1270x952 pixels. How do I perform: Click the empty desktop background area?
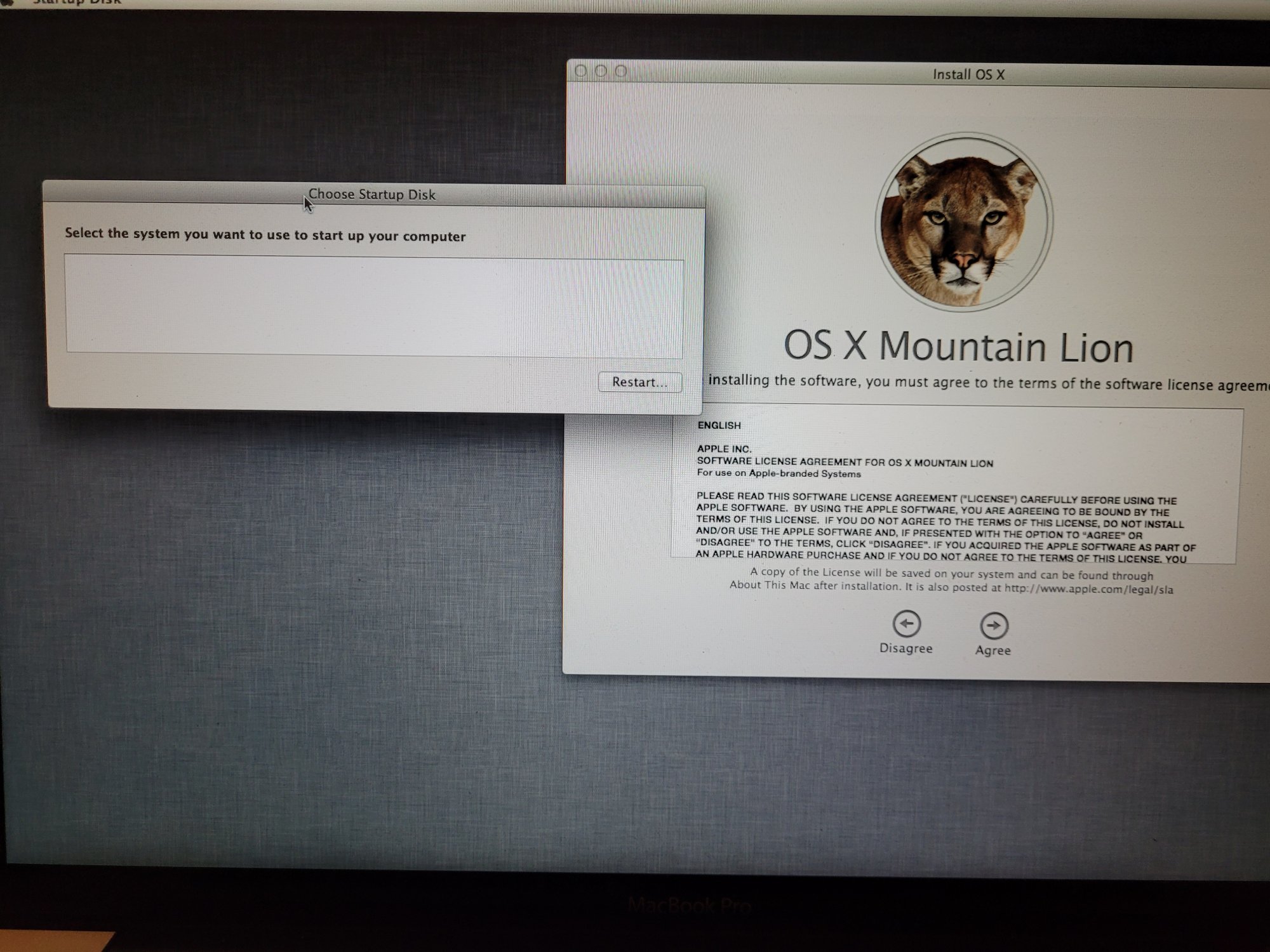pos(286,635)
